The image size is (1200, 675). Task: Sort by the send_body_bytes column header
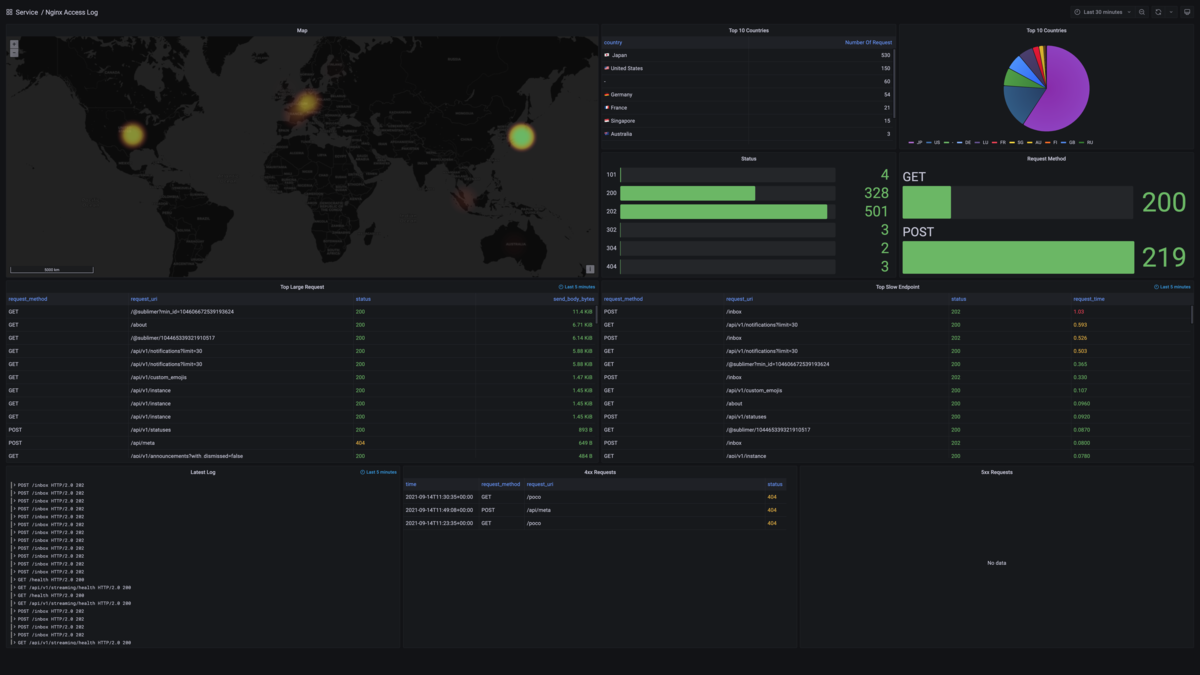(x=574, y=299)
